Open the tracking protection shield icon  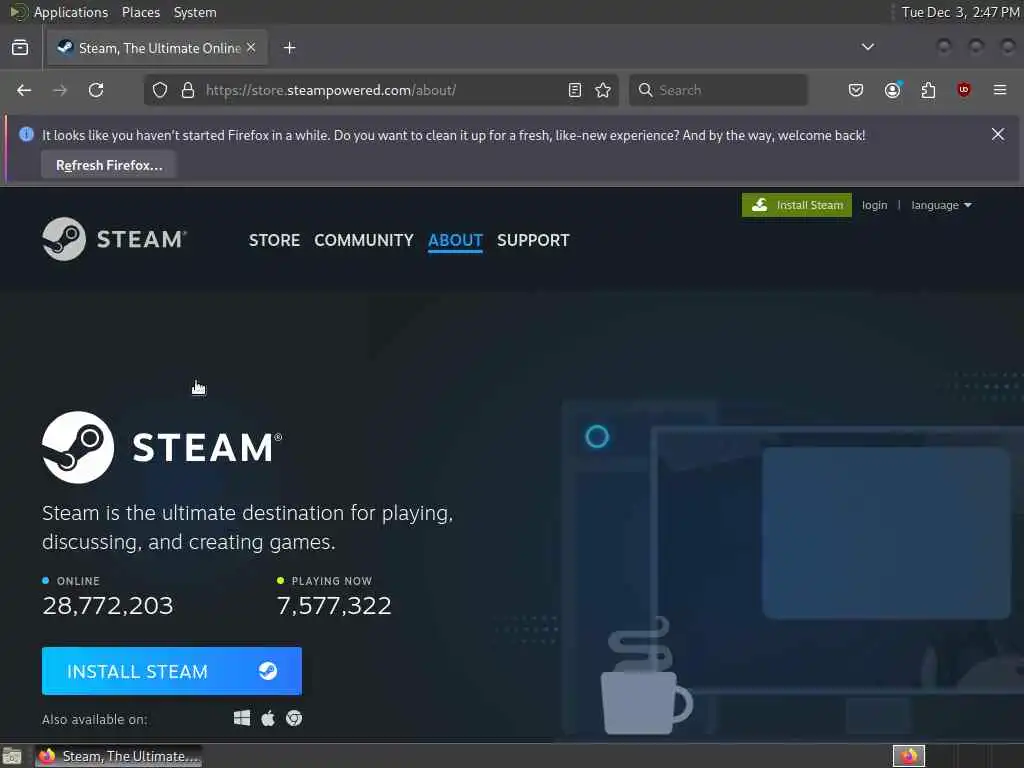coord(160,90)
